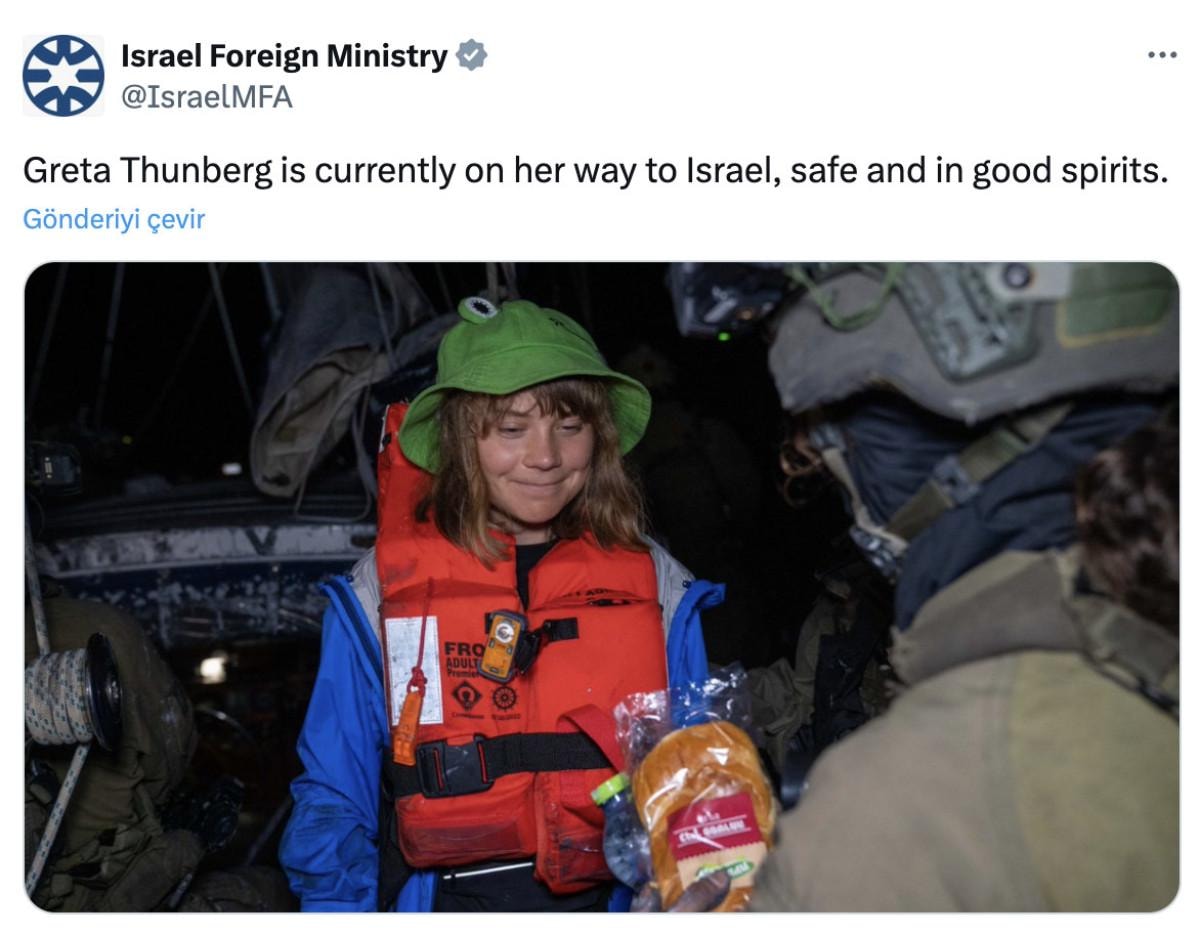
Task: Click the life jacket's orange light device
Action: click(502, 647)
